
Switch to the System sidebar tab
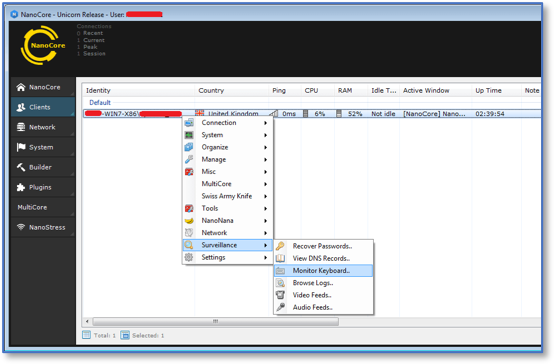(42, 147)
